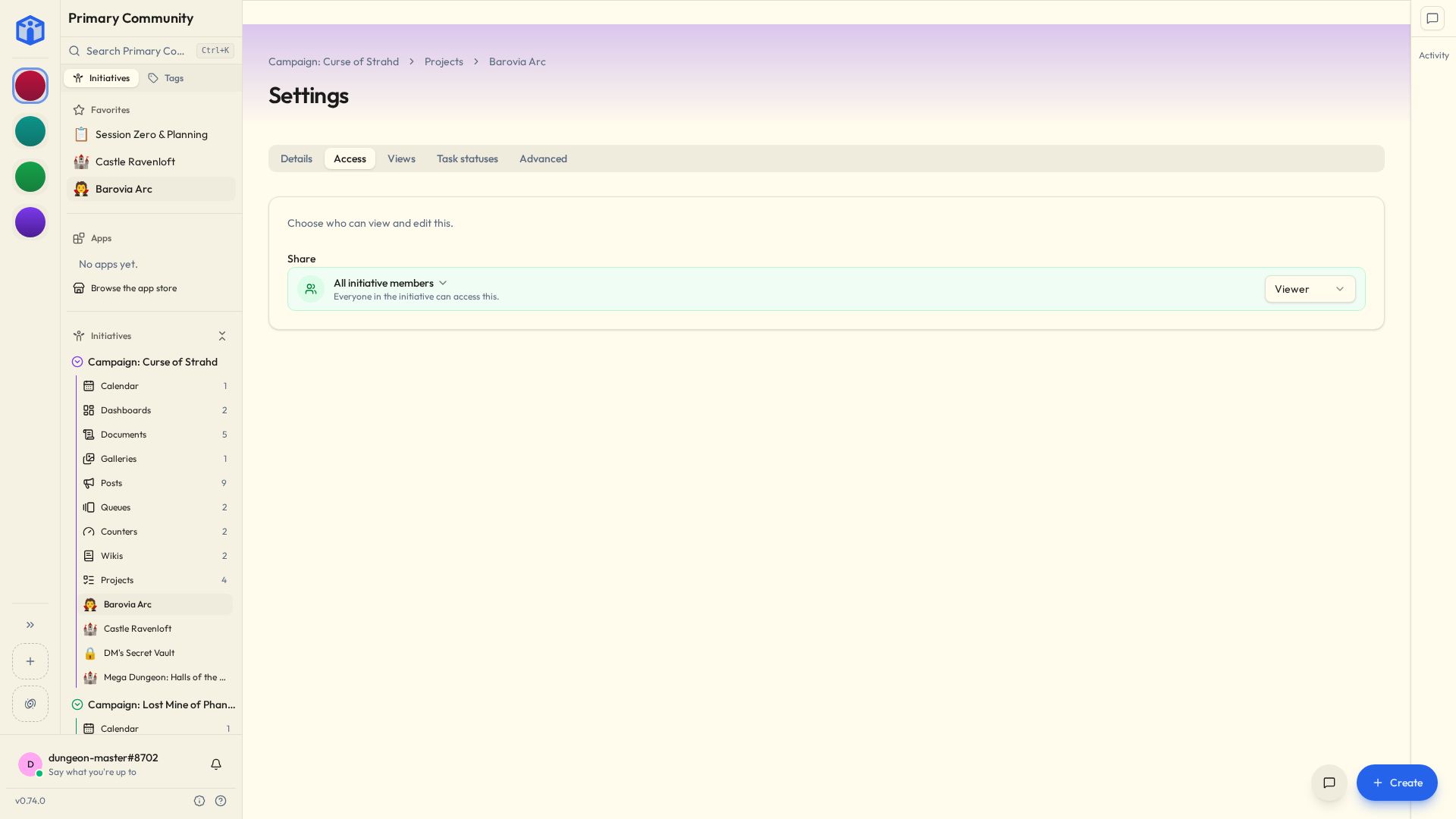Switch to the teal community avatar
The image size is (1456, 819).
30,131
